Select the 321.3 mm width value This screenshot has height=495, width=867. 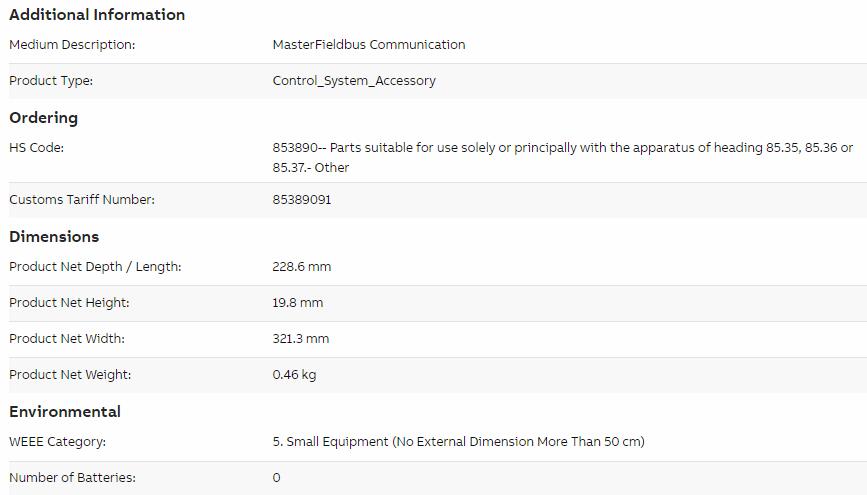point(301,338)
